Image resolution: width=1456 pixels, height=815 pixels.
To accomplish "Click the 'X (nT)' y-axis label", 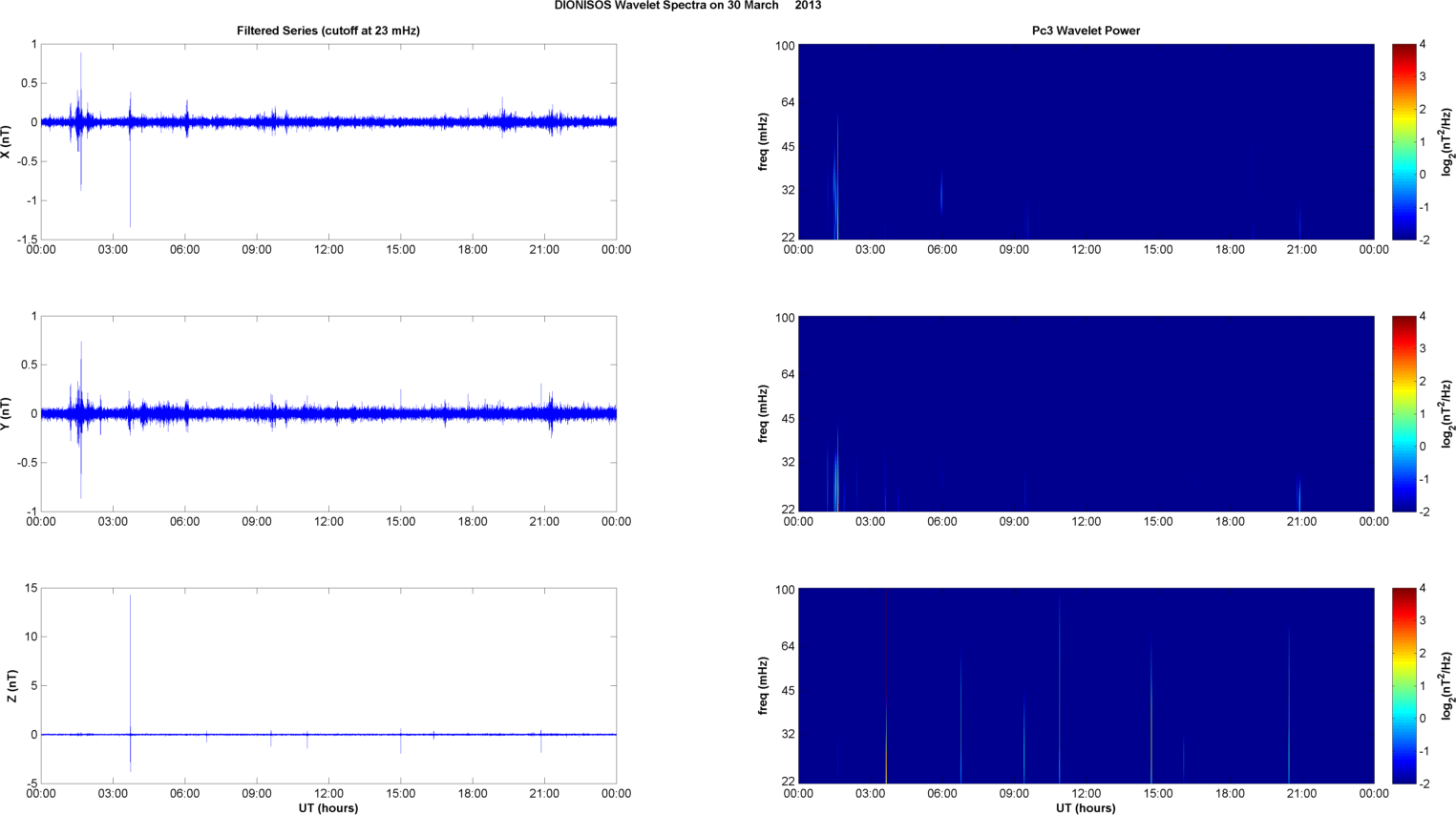I will pos(7,142).
